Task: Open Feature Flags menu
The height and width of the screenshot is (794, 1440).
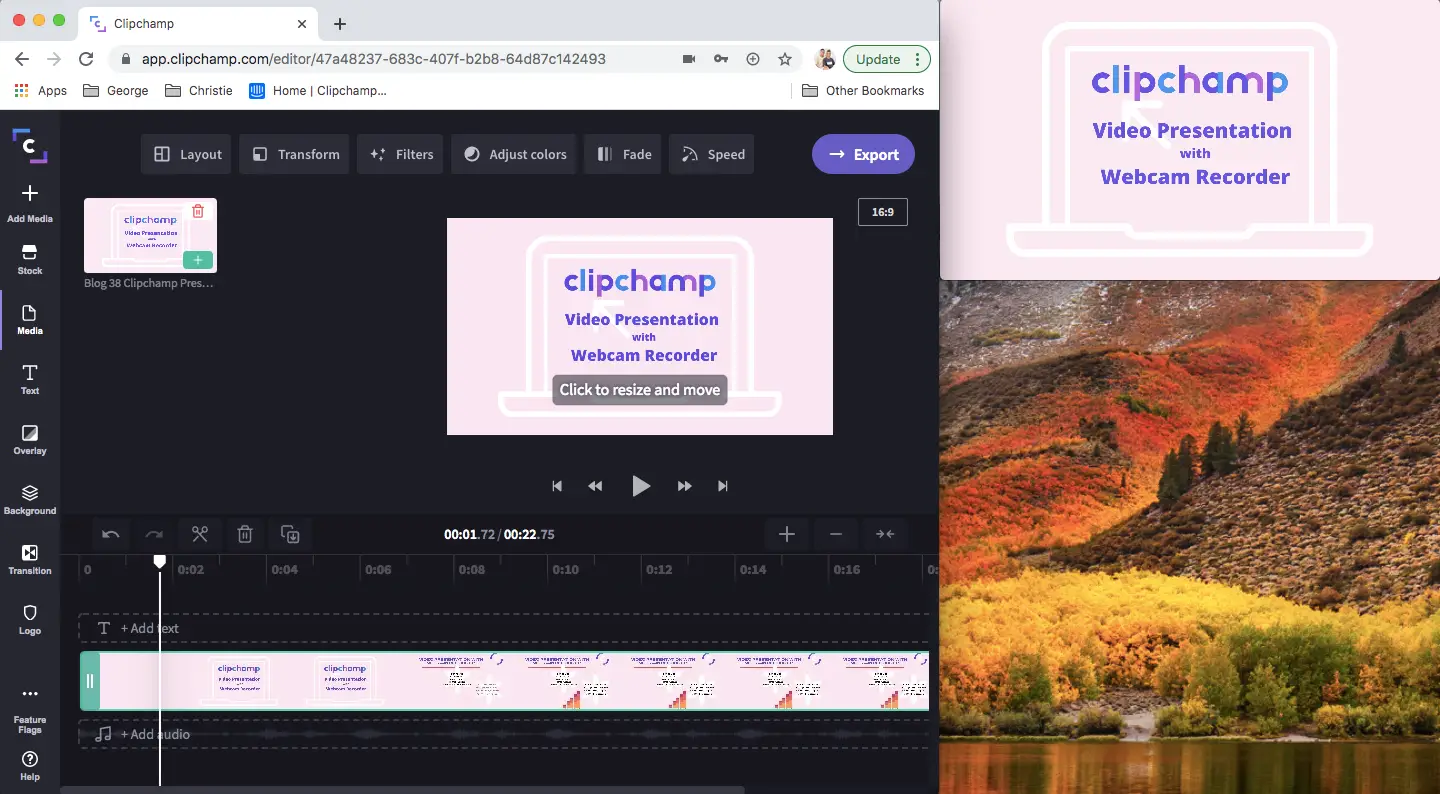Action: click(x=30, y=709)
